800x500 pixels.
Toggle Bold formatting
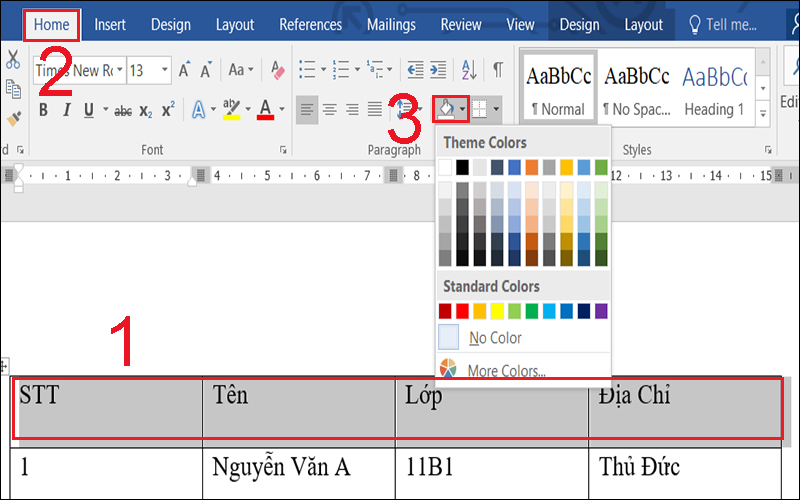[x=43, y=110]
